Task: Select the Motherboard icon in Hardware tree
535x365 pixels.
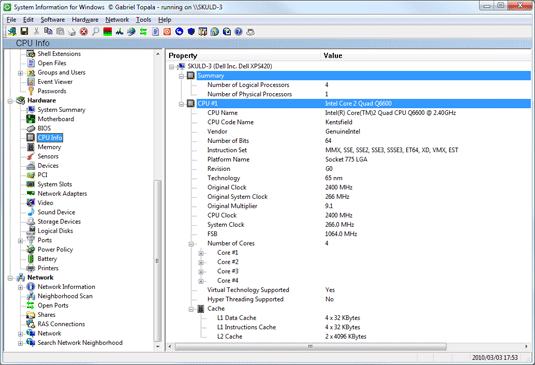Action: (31, 119)
